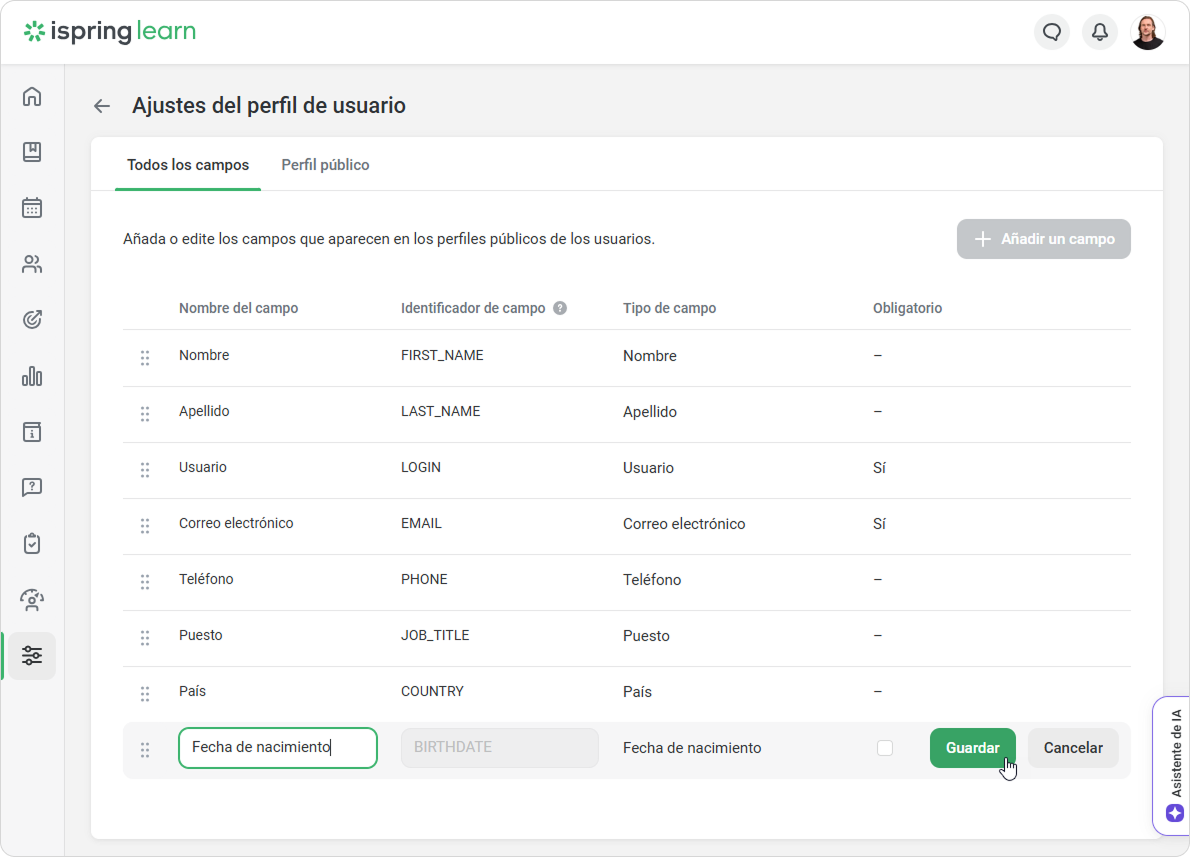
Task: Click the Añadir un campo button
Action: [1043, 239]
